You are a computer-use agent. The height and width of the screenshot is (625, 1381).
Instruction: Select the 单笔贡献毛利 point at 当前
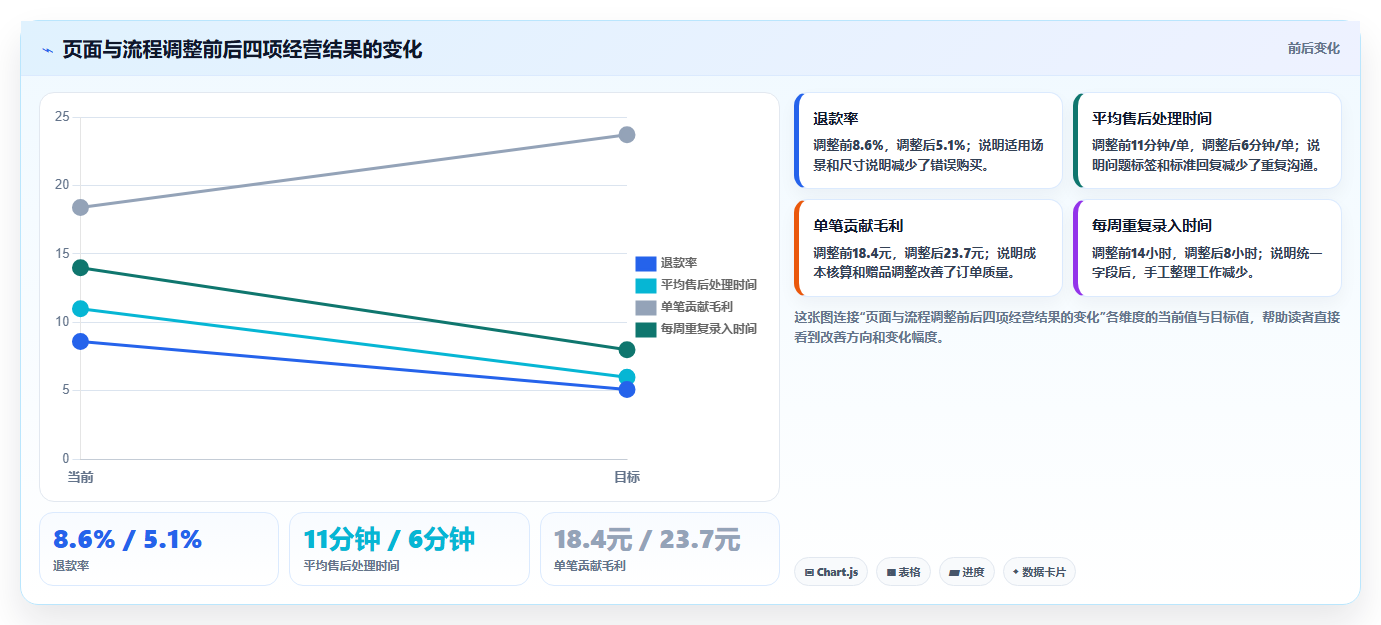(x=80, y=207)
